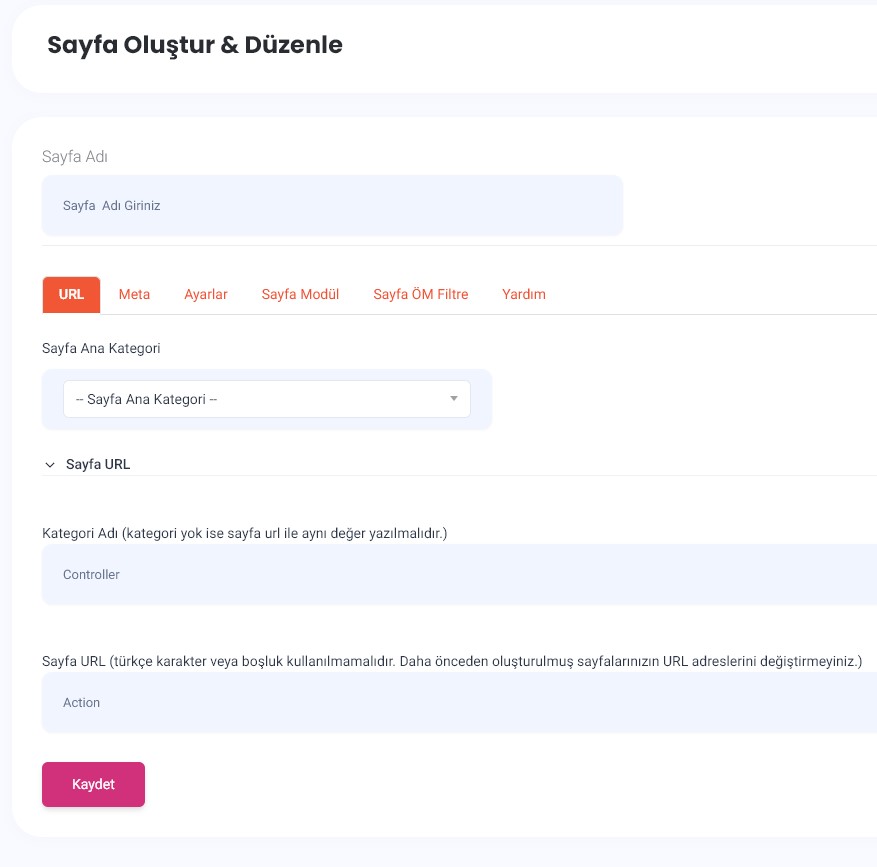Collapse the section using the Sayfa URL chevron

[50, 465]
